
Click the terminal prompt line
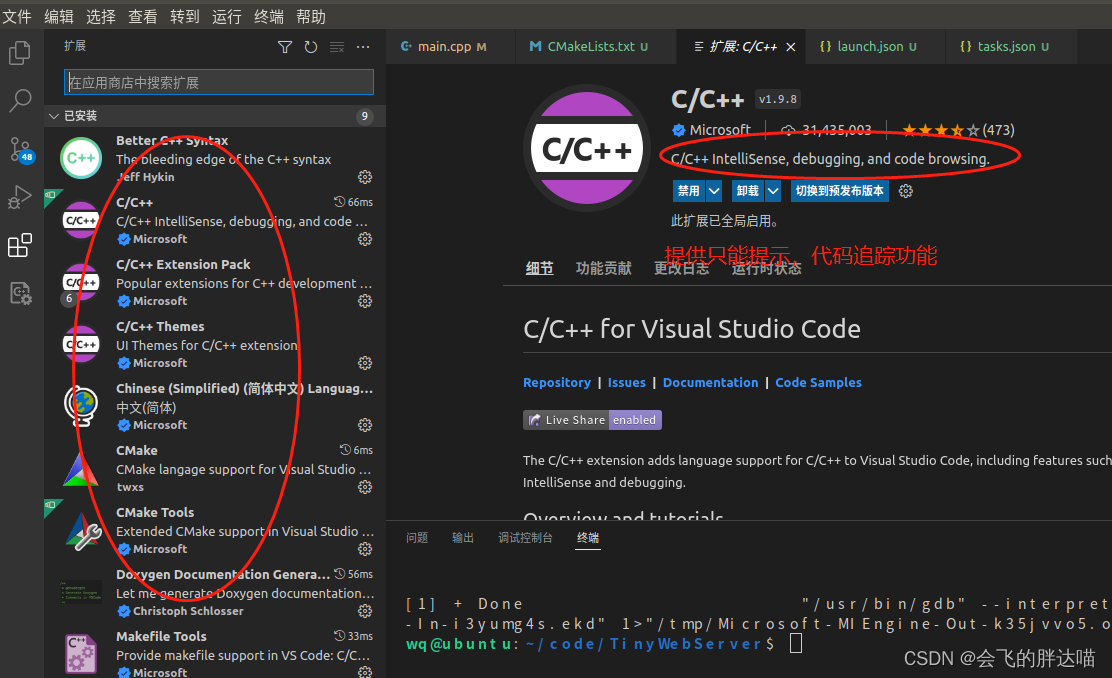(x=604, y=644)
